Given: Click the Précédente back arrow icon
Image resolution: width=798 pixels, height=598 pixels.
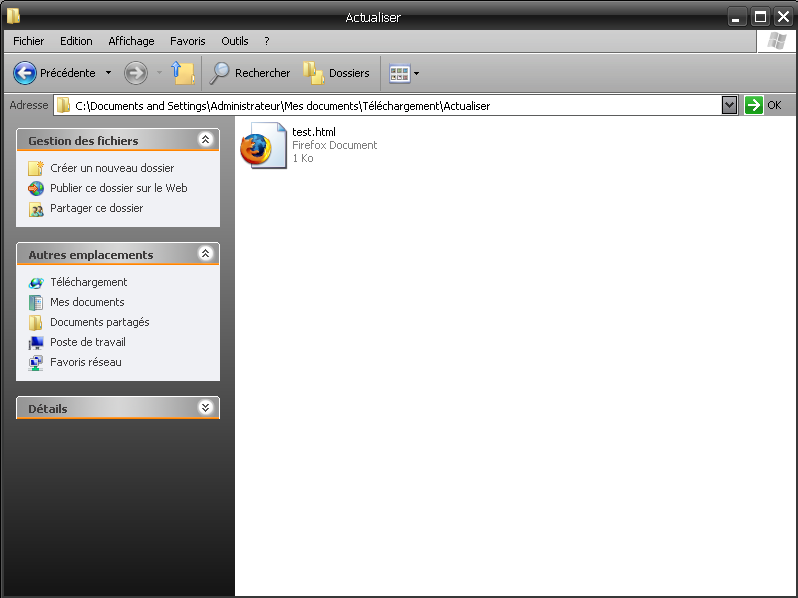Looking at the screenshot, I should (25, 73).
